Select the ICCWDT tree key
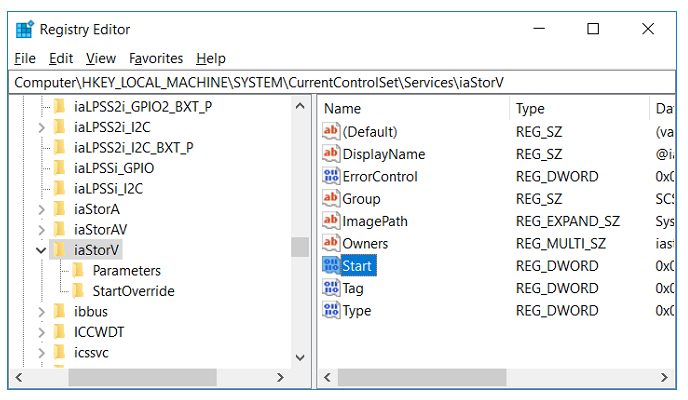This screenshot has height=400, width=688. (99, 332)
